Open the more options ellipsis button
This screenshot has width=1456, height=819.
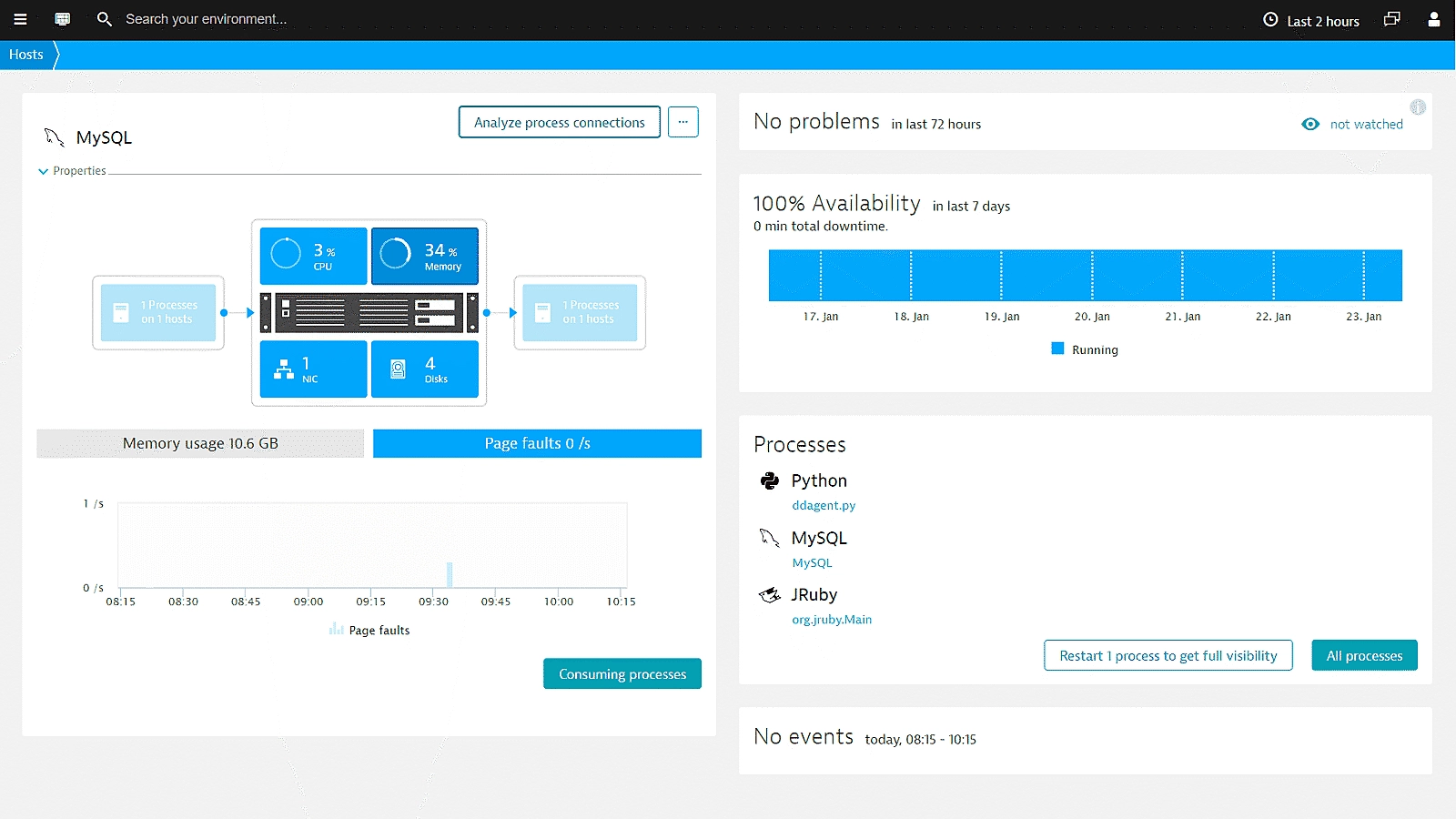(x=682, y=123)
